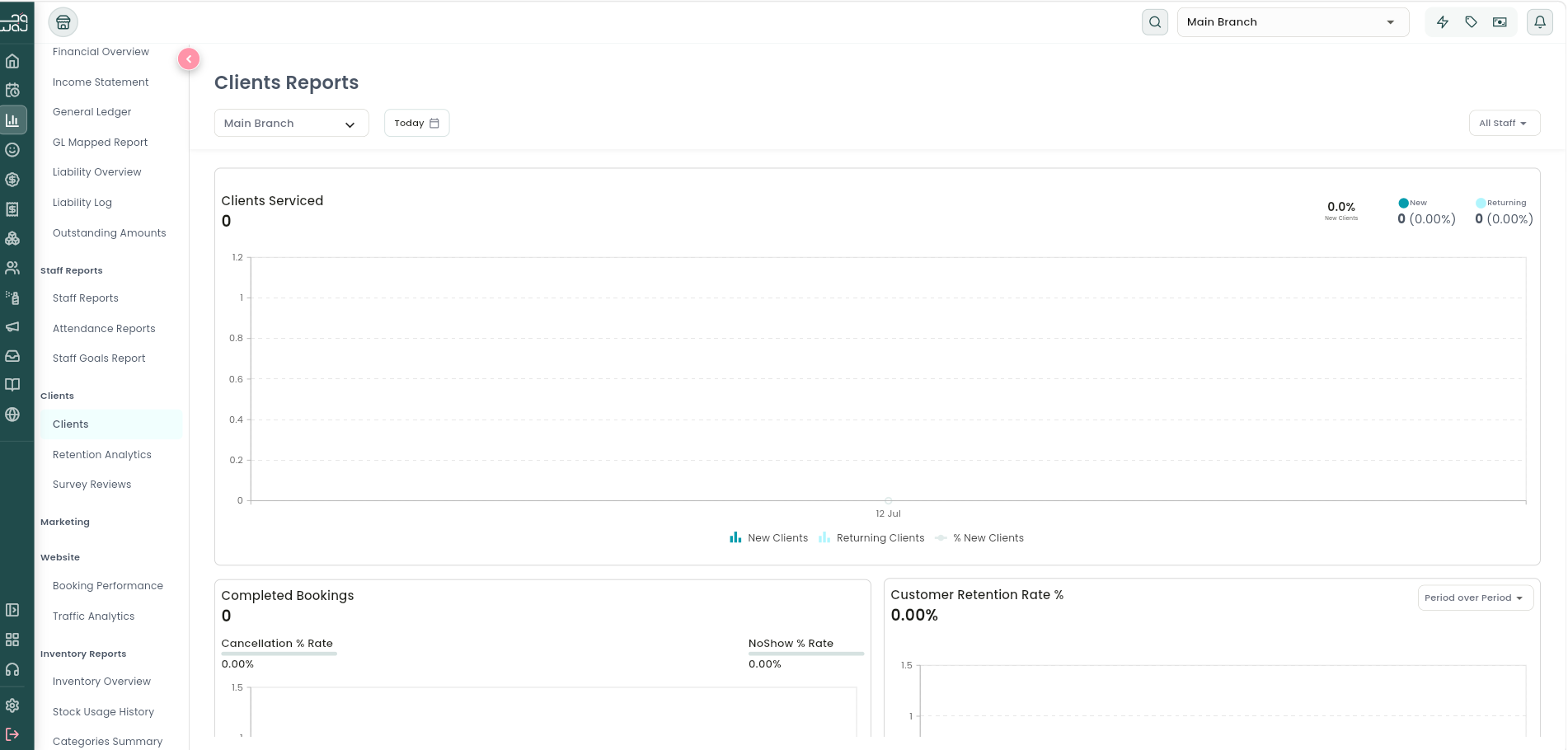The height and width of the screenshot is (750, 1568).
Task: Open Categories Summary report
Action: coord(107,742)
